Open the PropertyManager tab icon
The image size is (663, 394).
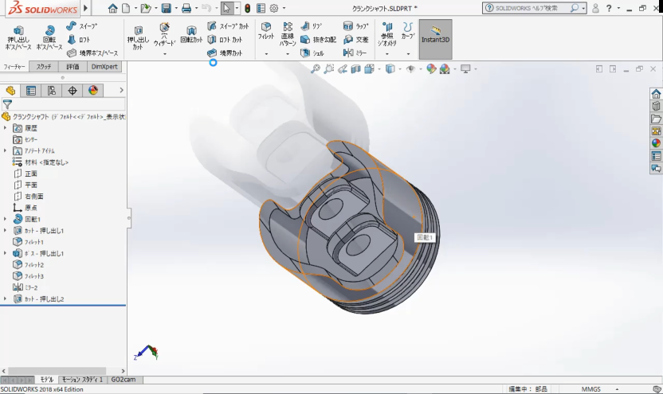click(x=31, y=90)
